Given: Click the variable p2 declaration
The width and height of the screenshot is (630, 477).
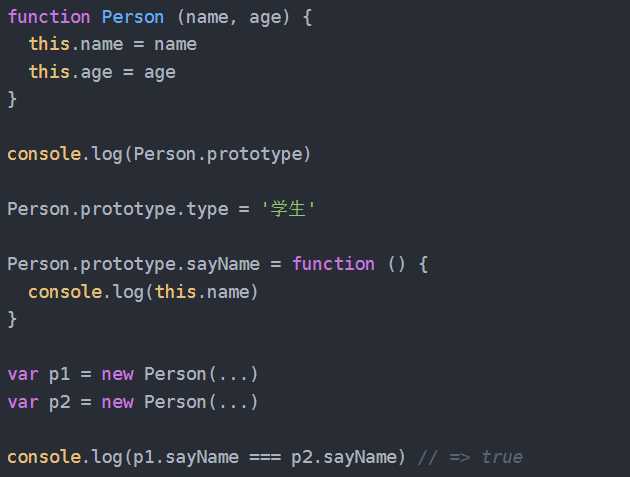Looking at the screenshot, I should (x=133, y=402).
